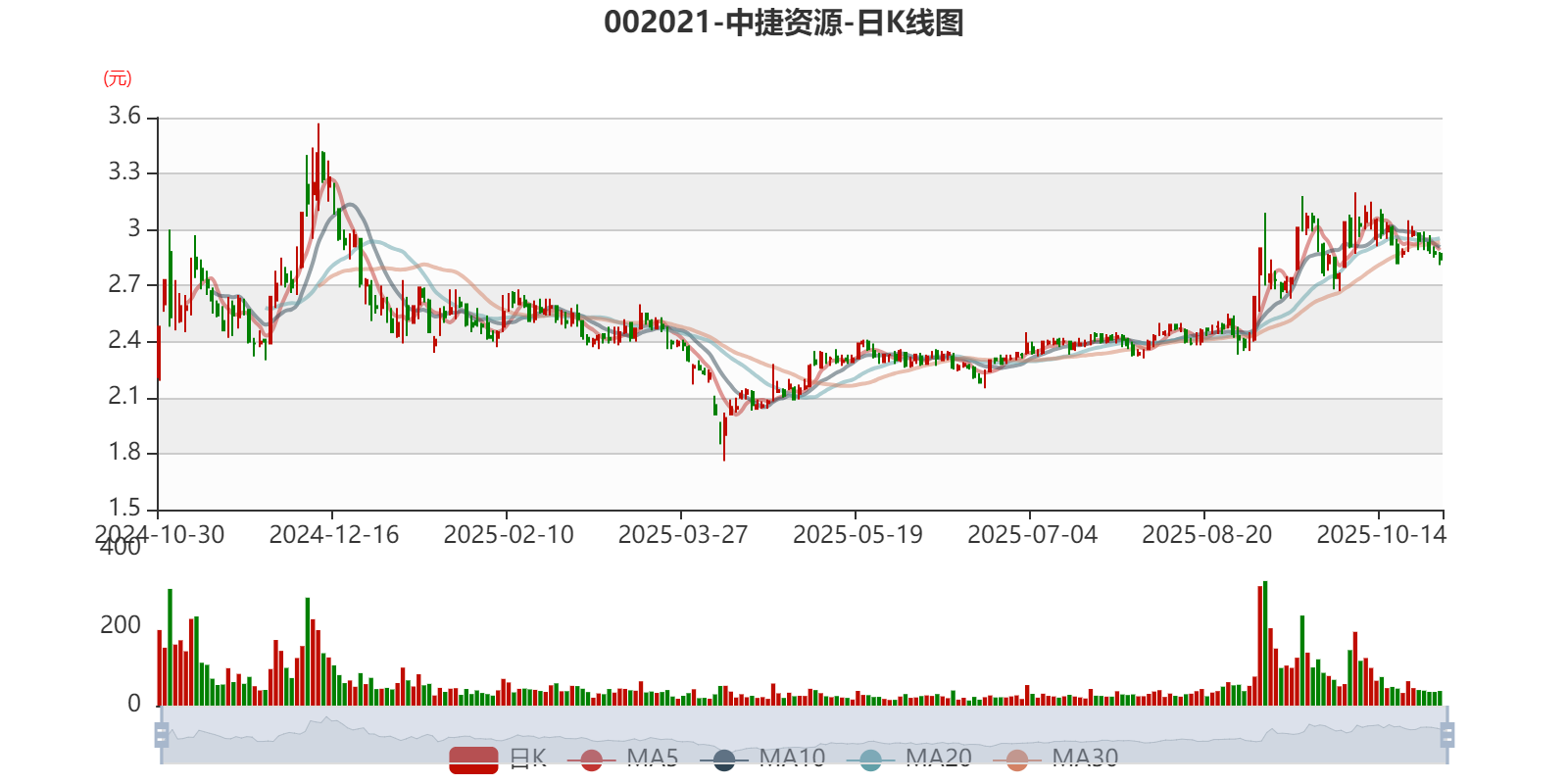Click the 2.1 price axis label
The width and height of the screenshot is (1568, 784).
[124, 397]
